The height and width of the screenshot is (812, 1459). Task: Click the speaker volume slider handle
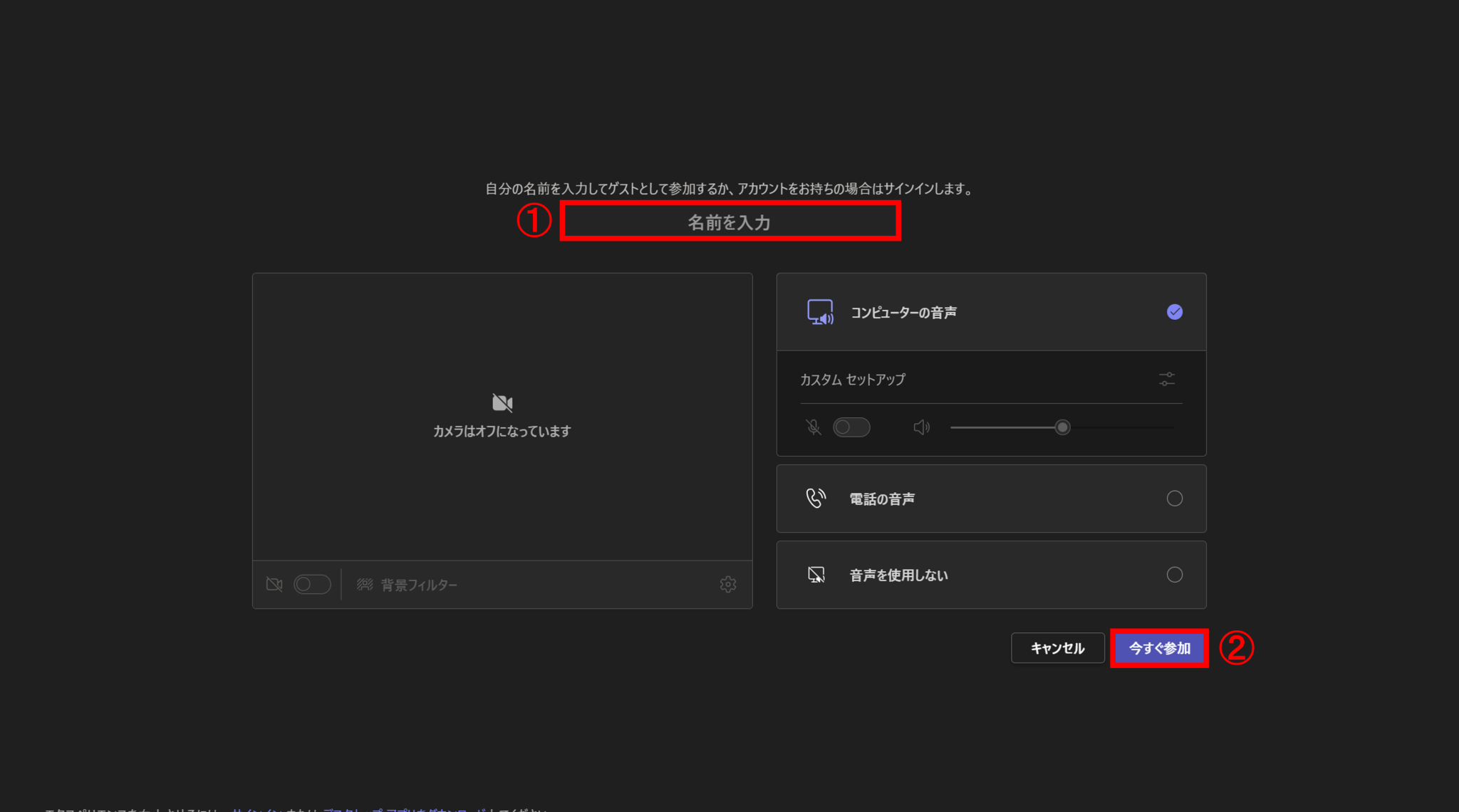(1062, 427)
